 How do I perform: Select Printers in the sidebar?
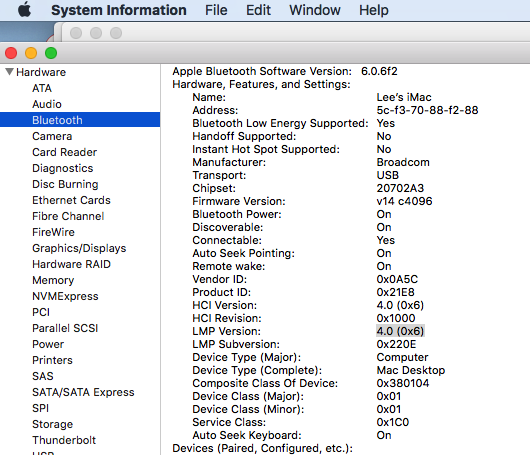[52, 360]
